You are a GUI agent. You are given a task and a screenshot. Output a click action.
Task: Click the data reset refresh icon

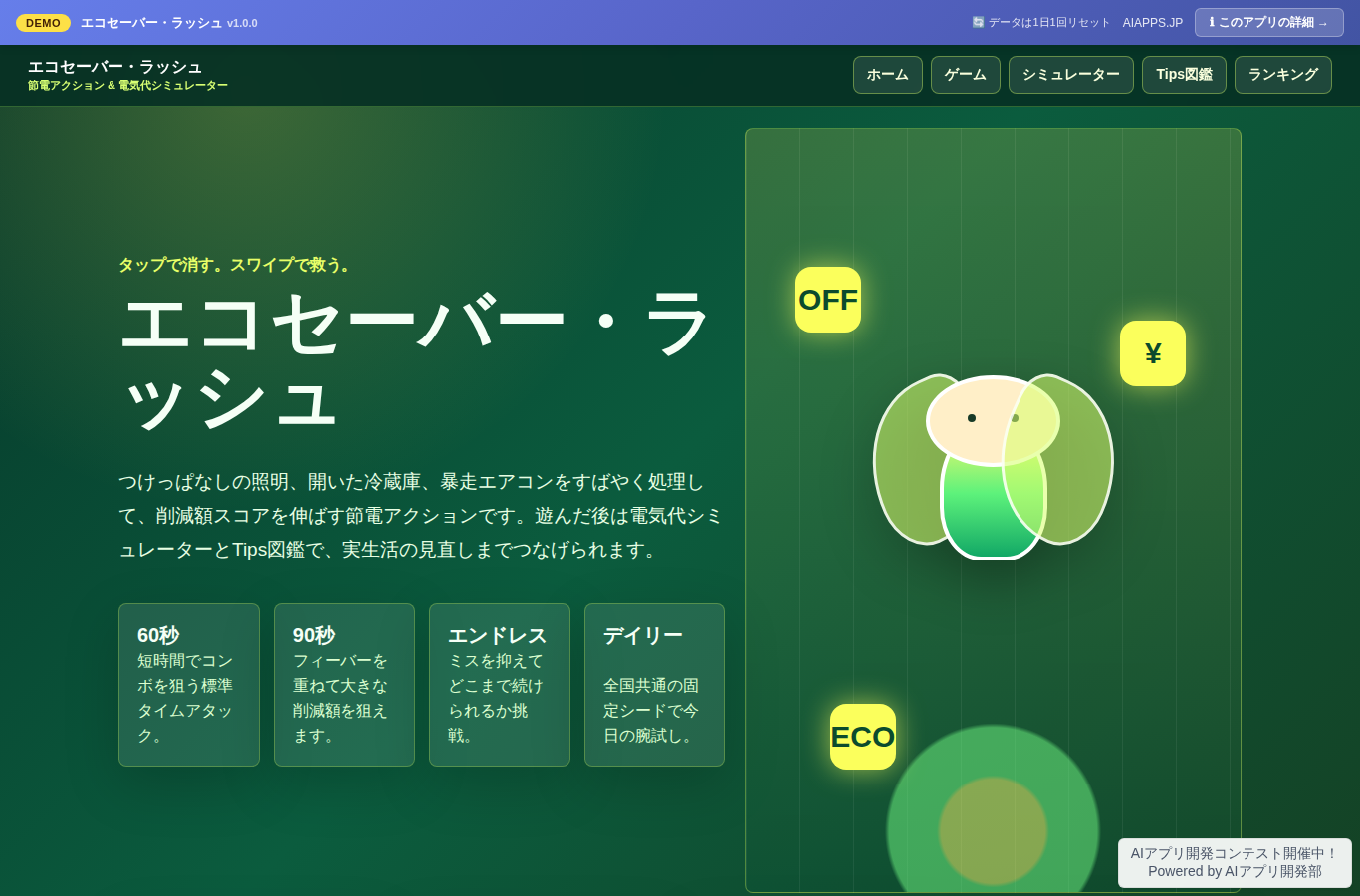(x=978, y=22)
